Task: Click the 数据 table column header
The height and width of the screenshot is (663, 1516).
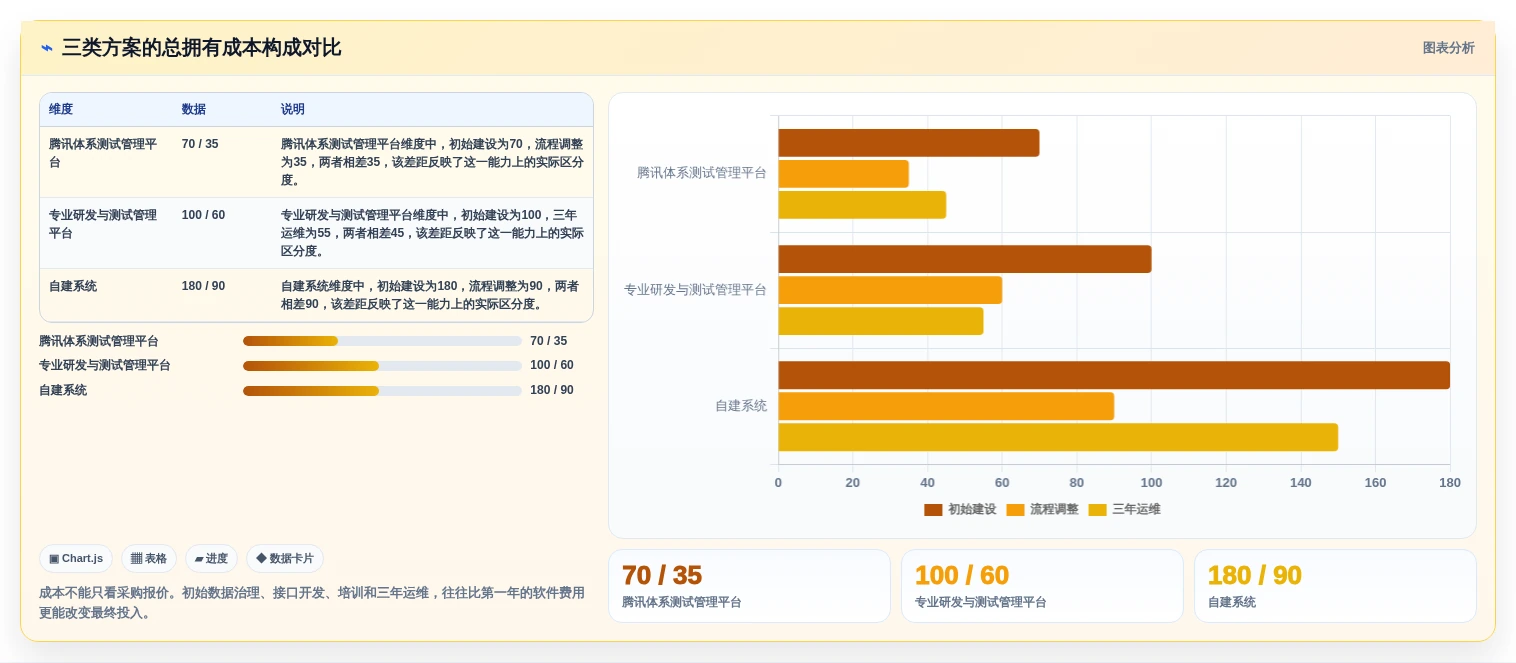Action: (x=194, y=110)
